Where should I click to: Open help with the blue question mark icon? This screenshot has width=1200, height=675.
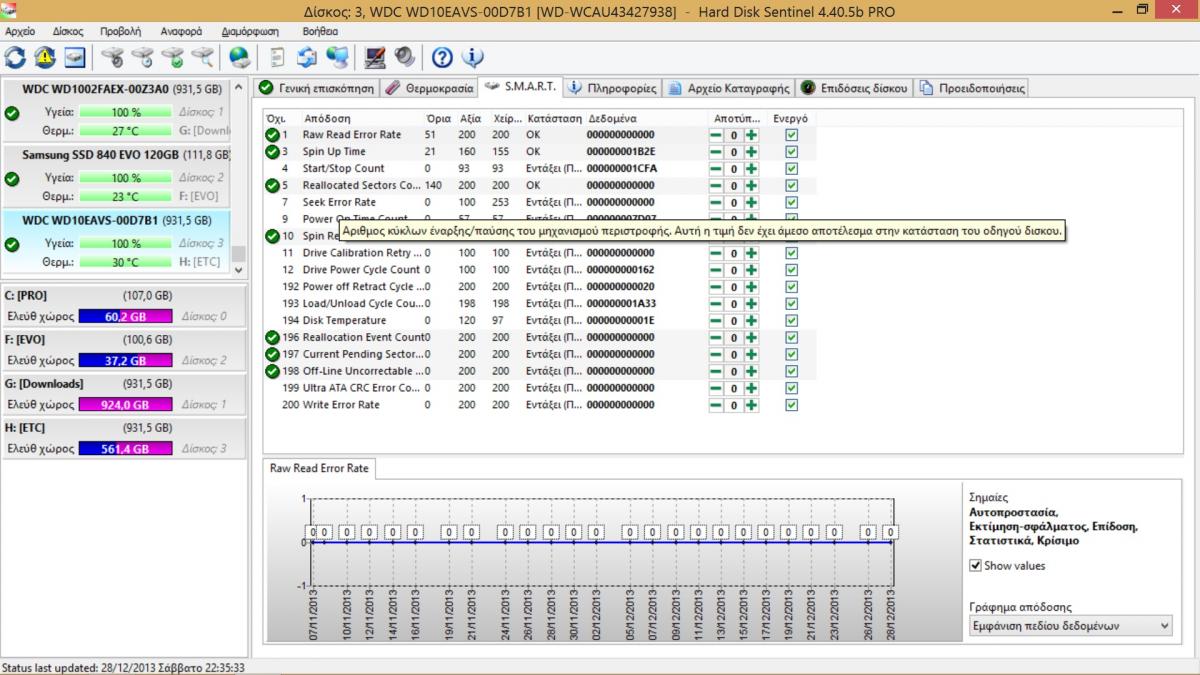tap(442, 57)
